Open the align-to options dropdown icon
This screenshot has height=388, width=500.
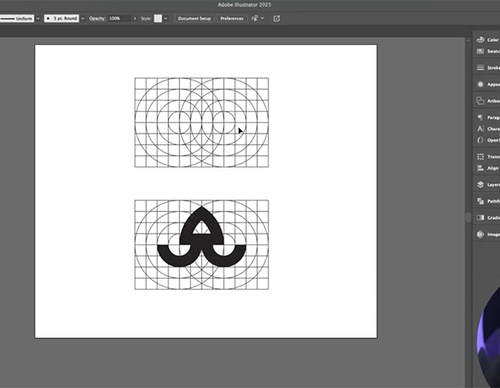pyautogui.click(x=258, y=18)
